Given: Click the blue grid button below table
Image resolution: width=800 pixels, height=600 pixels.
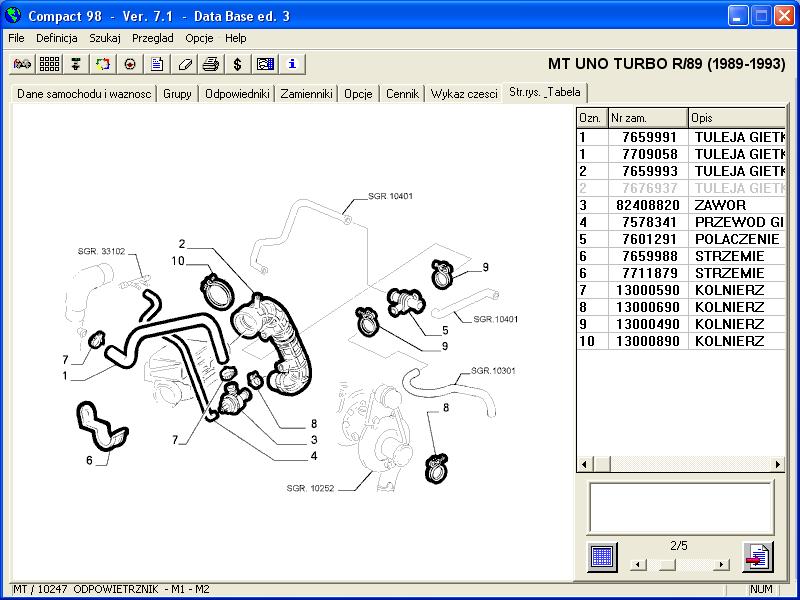Looking at the screenshot, I should (602, 556).
